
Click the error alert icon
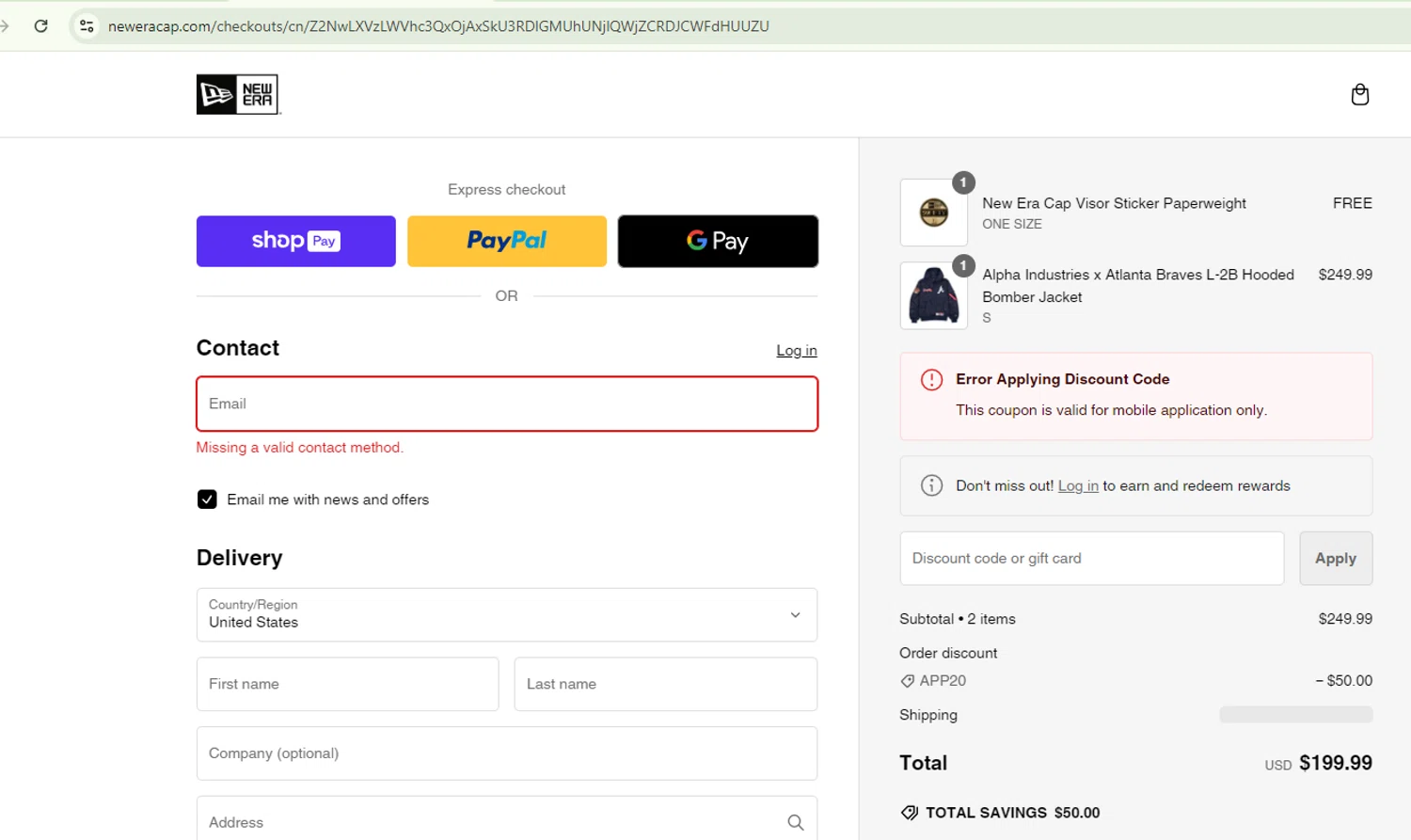tap(931, 379)
